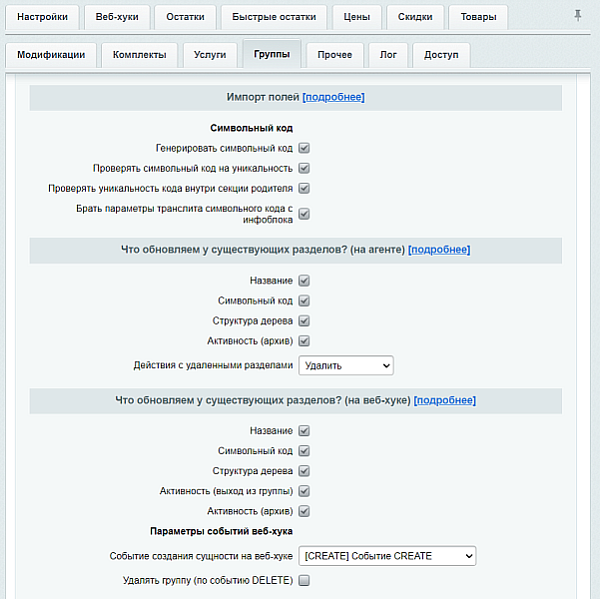Enable 'Удалять группу (по событию DELETE)' checkbox

(304, 580)
